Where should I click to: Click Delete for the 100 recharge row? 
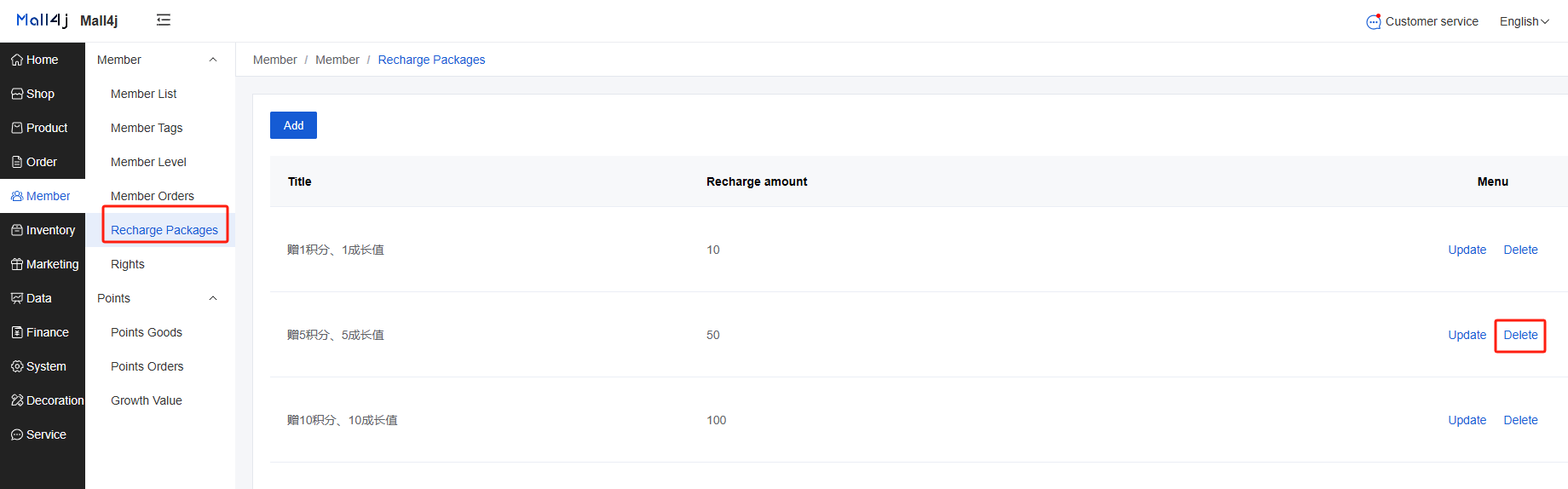click(x=1520, y=420)
